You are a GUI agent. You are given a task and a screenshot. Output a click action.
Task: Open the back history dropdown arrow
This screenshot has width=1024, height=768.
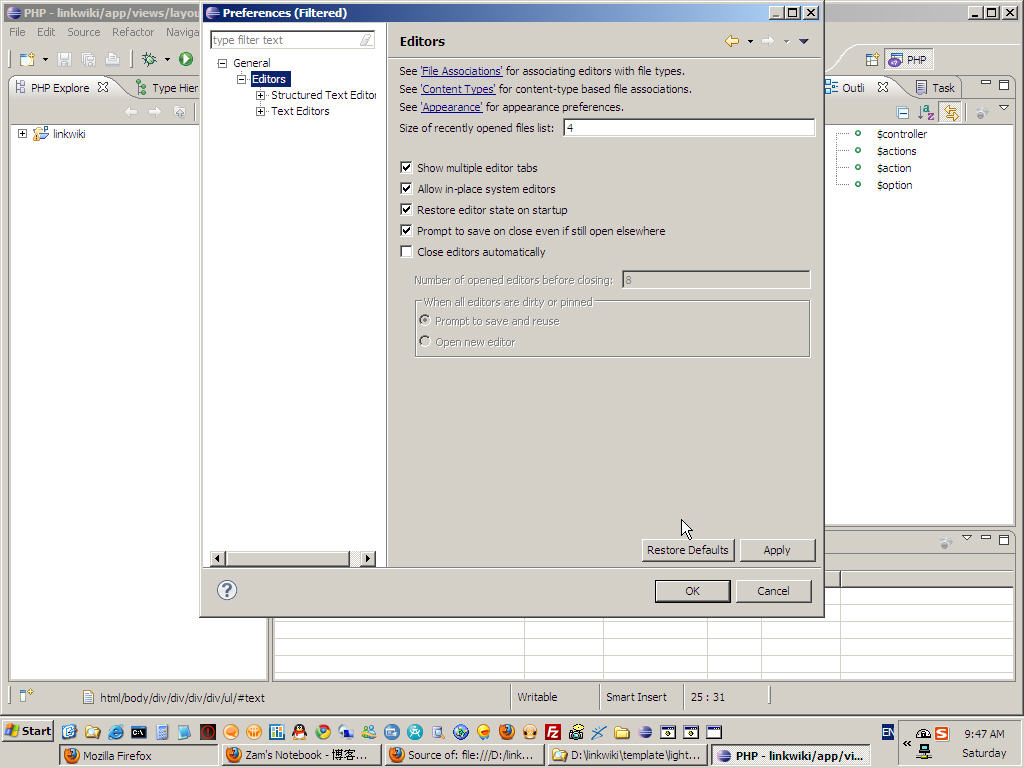(750, 41)
